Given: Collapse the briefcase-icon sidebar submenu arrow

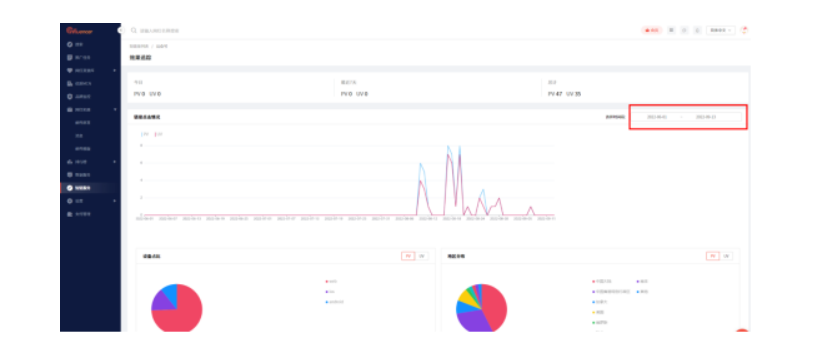Looking at the screenshot, I should coord(115,109).
